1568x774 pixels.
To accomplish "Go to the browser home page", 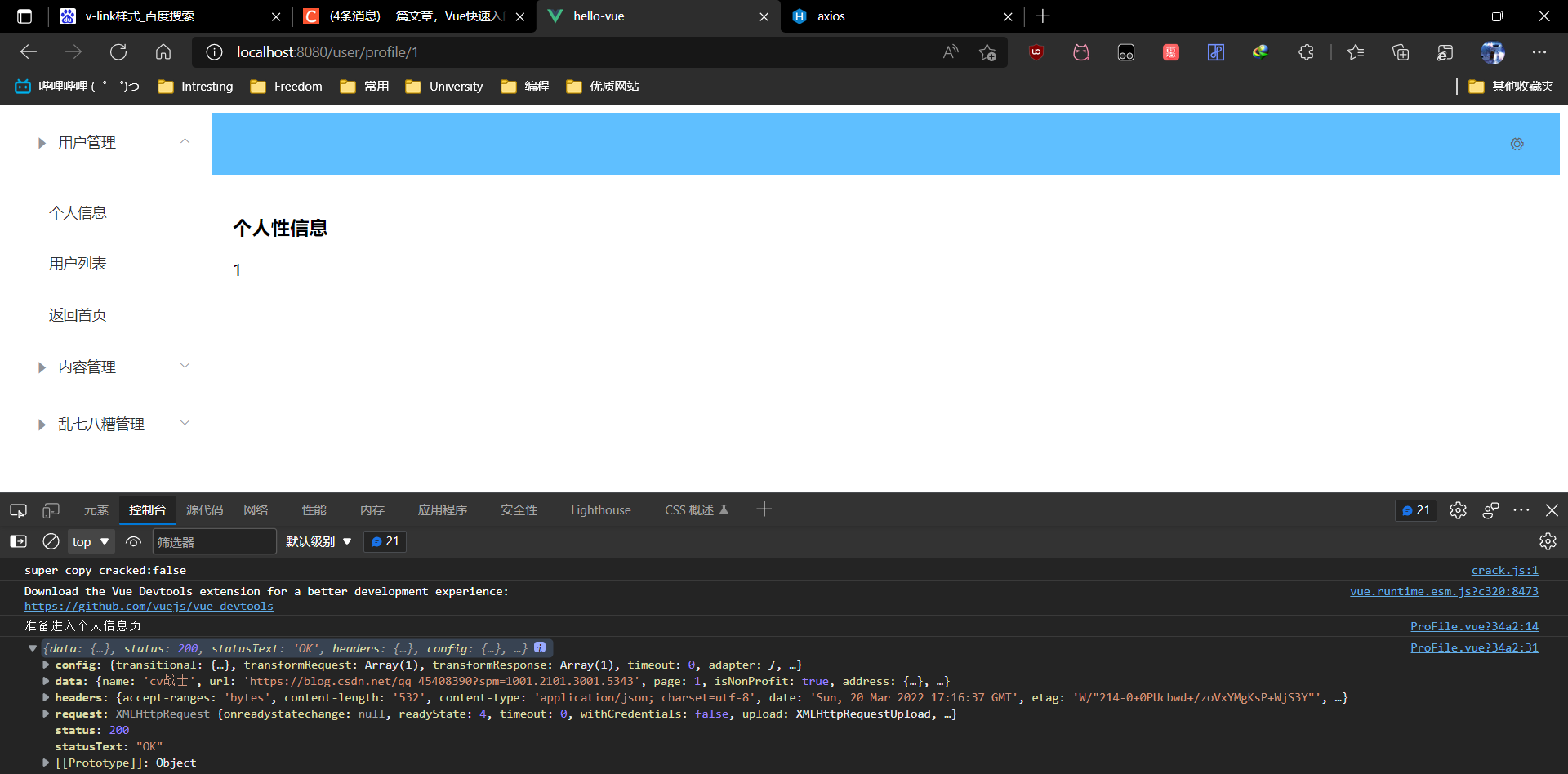I will (163, 52).
